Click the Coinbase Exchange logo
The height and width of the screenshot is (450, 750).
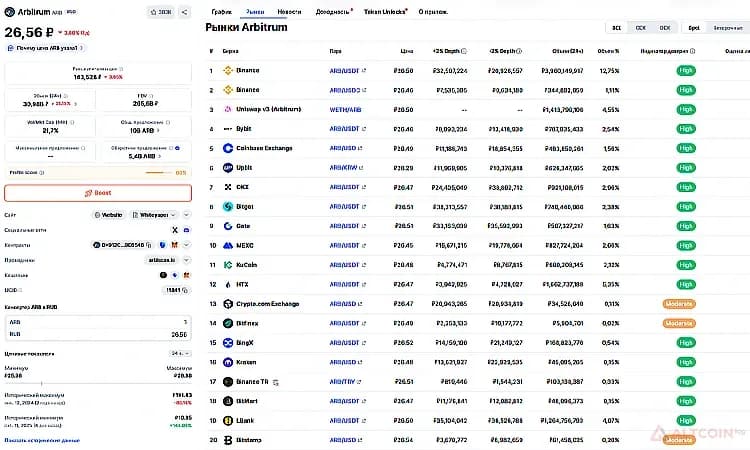pyautogui.click(x=228, y=148)
